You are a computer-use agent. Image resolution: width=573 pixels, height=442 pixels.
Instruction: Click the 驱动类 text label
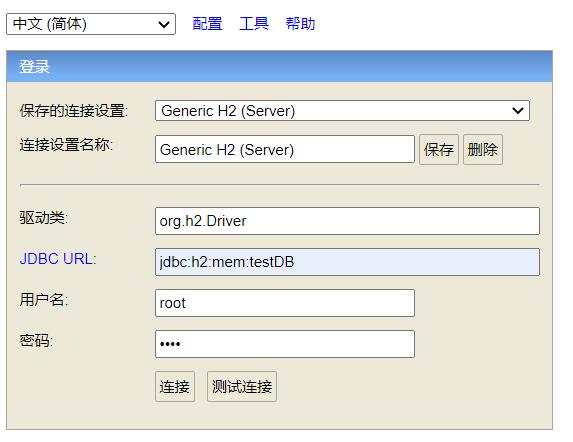[x=43, y=218]
